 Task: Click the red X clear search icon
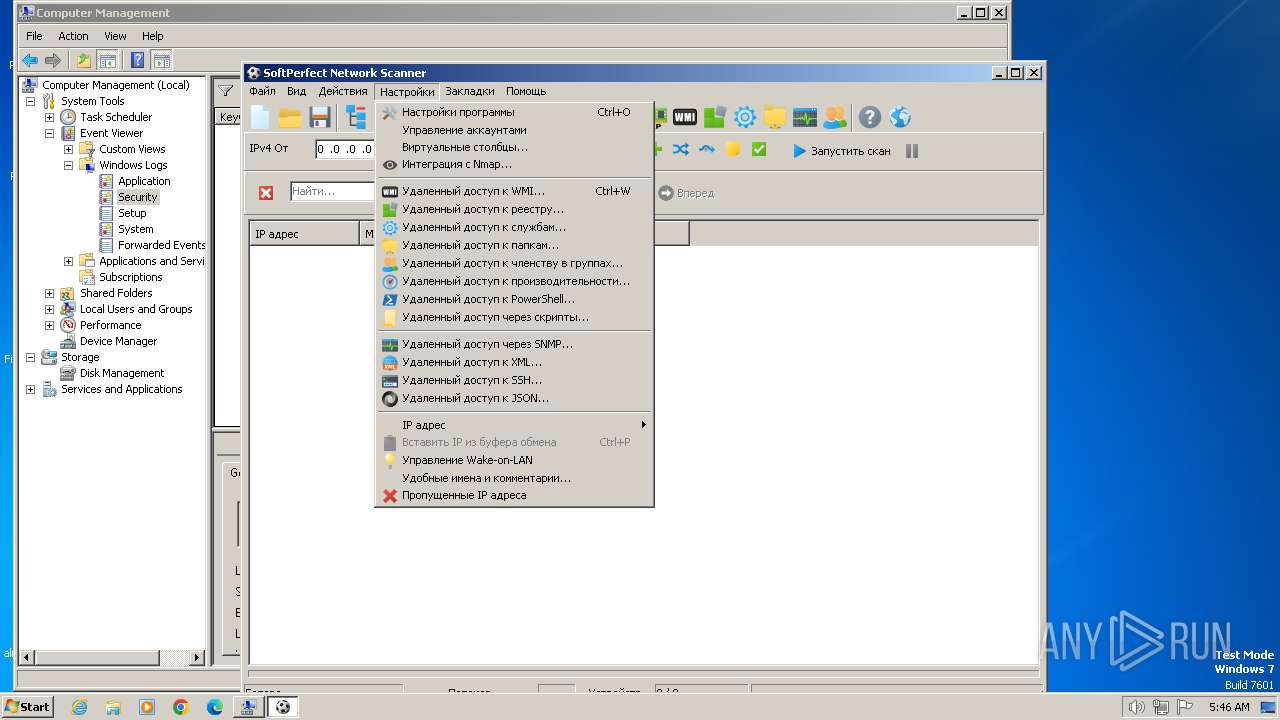pos(266,193)
